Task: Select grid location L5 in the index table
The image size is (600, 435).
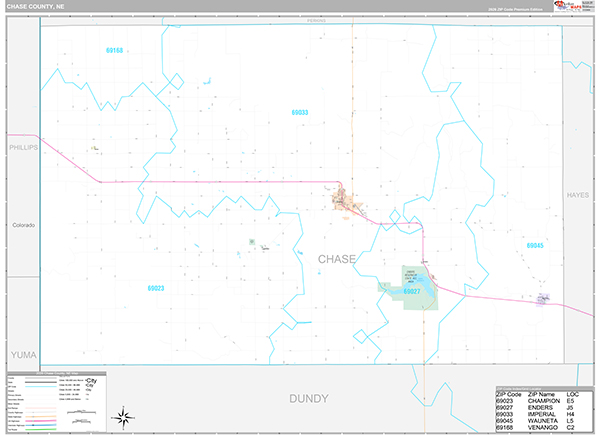Action: tap(570, 421)
